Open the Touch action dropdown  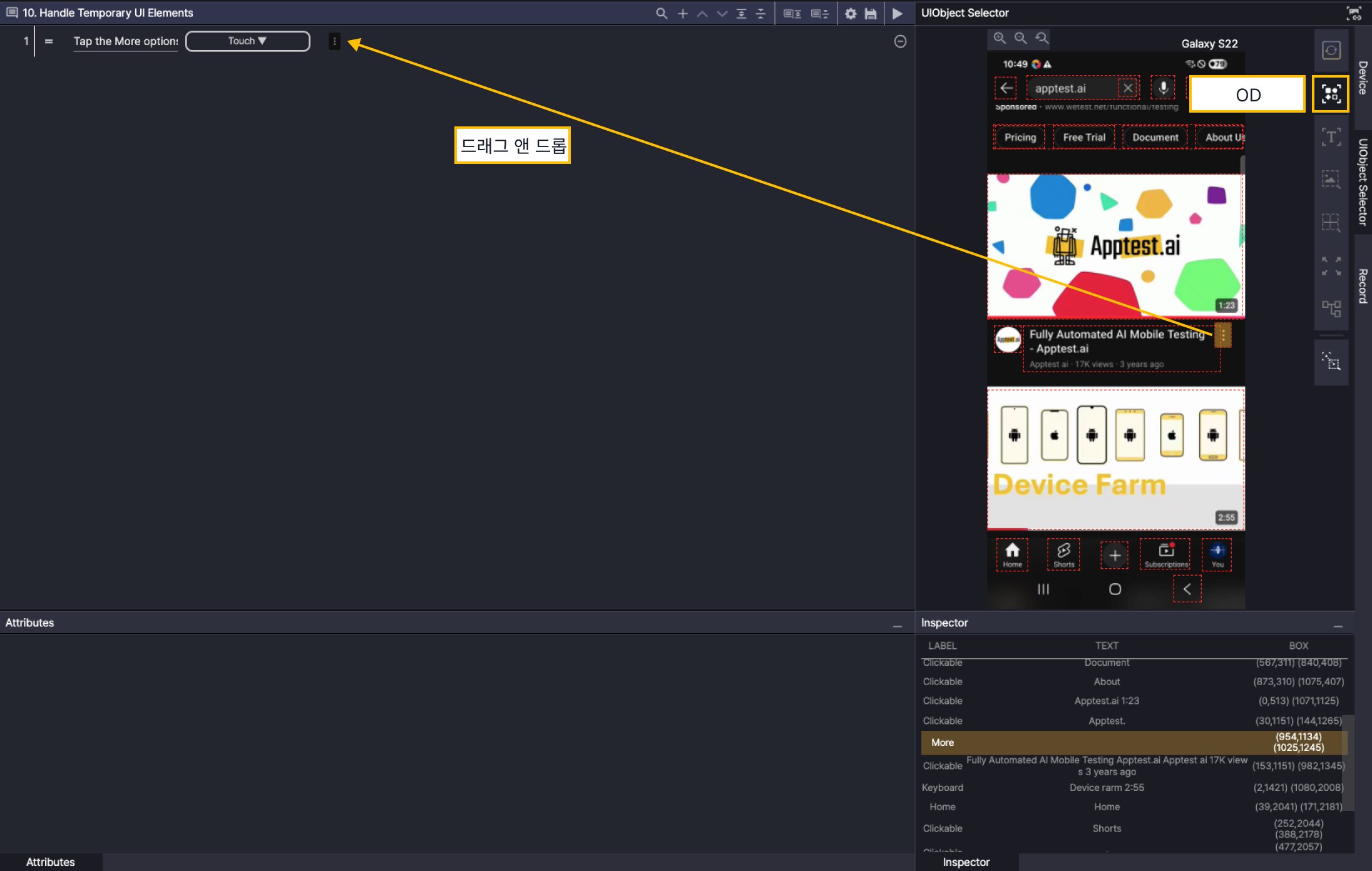247,41
